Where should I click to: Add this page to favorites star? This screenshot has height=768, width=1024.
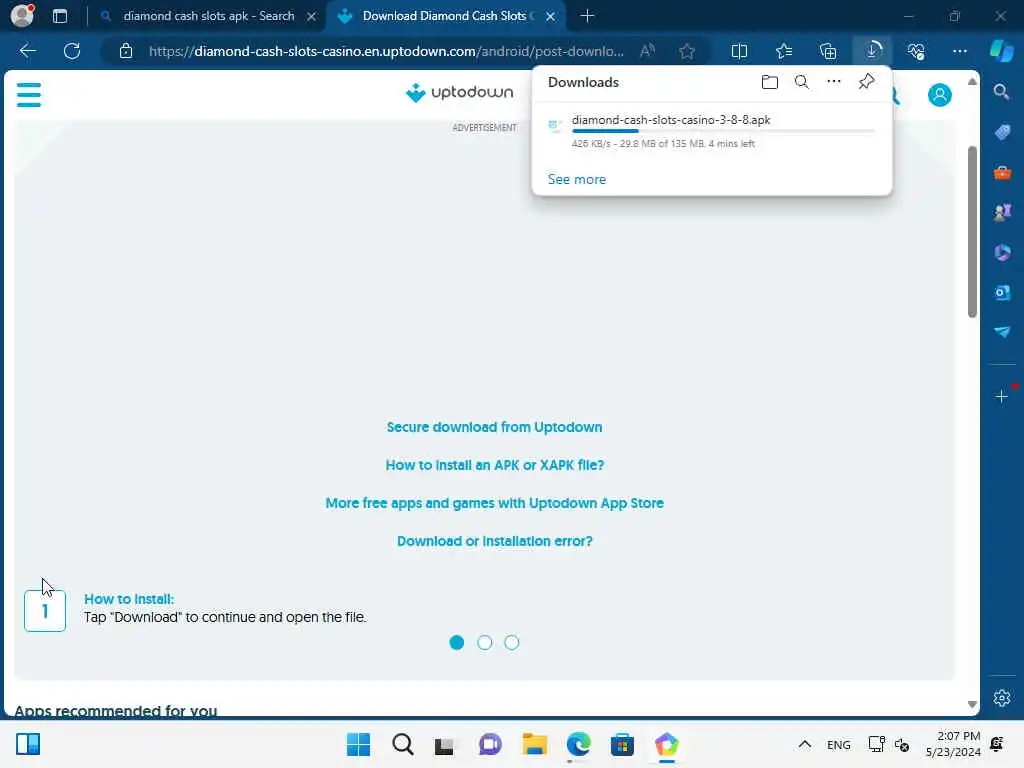click(x=686, y=51)
